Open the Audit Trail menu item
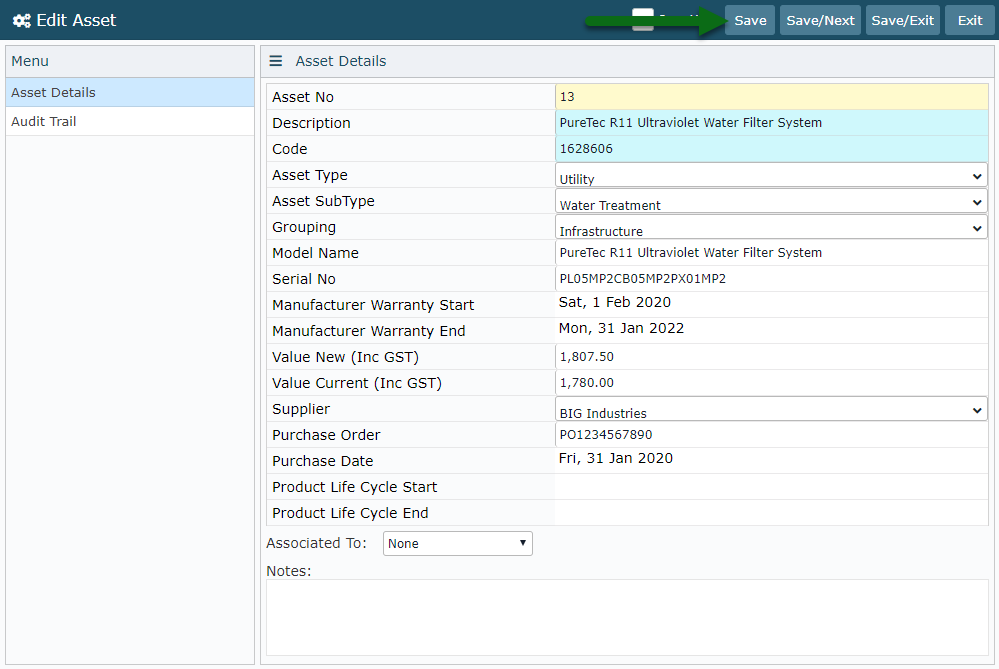999x669 pixels. coord(130,121)
